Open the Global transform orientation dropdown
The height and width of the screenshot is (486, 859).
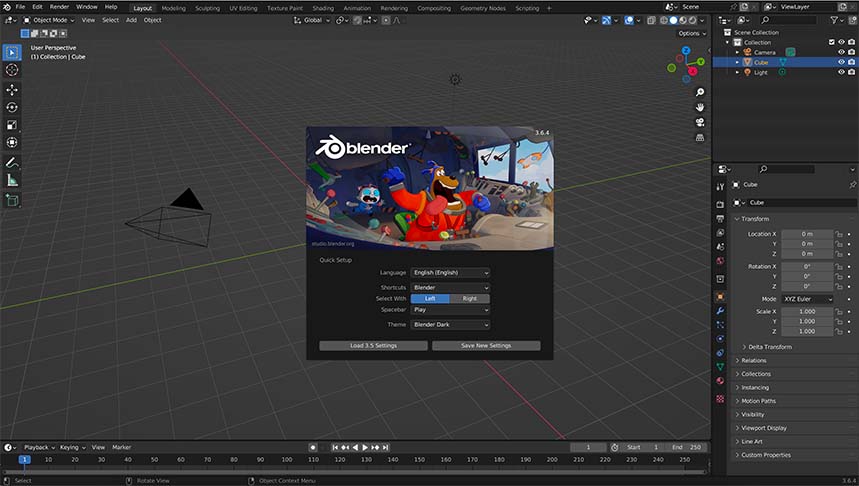(x=312, y=20)
